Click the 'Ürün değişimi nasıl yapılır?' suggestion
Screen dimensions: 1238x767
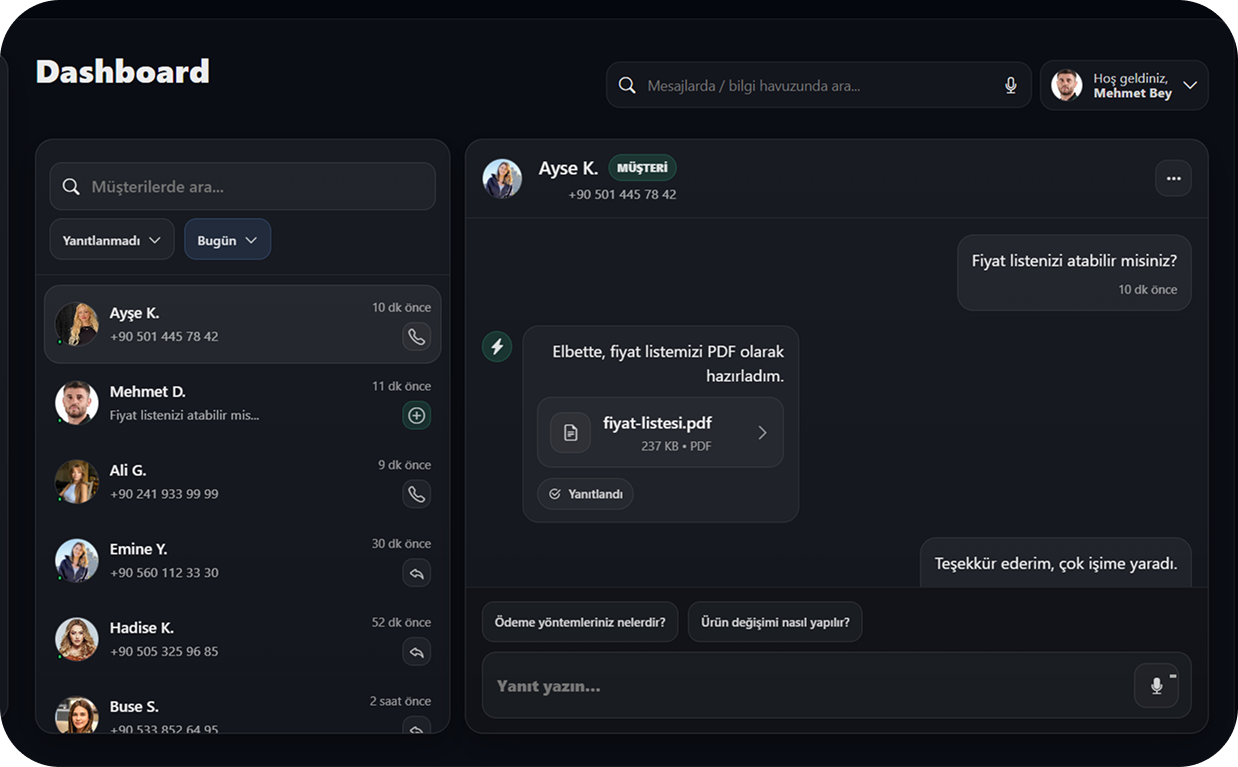click(775, 622)
